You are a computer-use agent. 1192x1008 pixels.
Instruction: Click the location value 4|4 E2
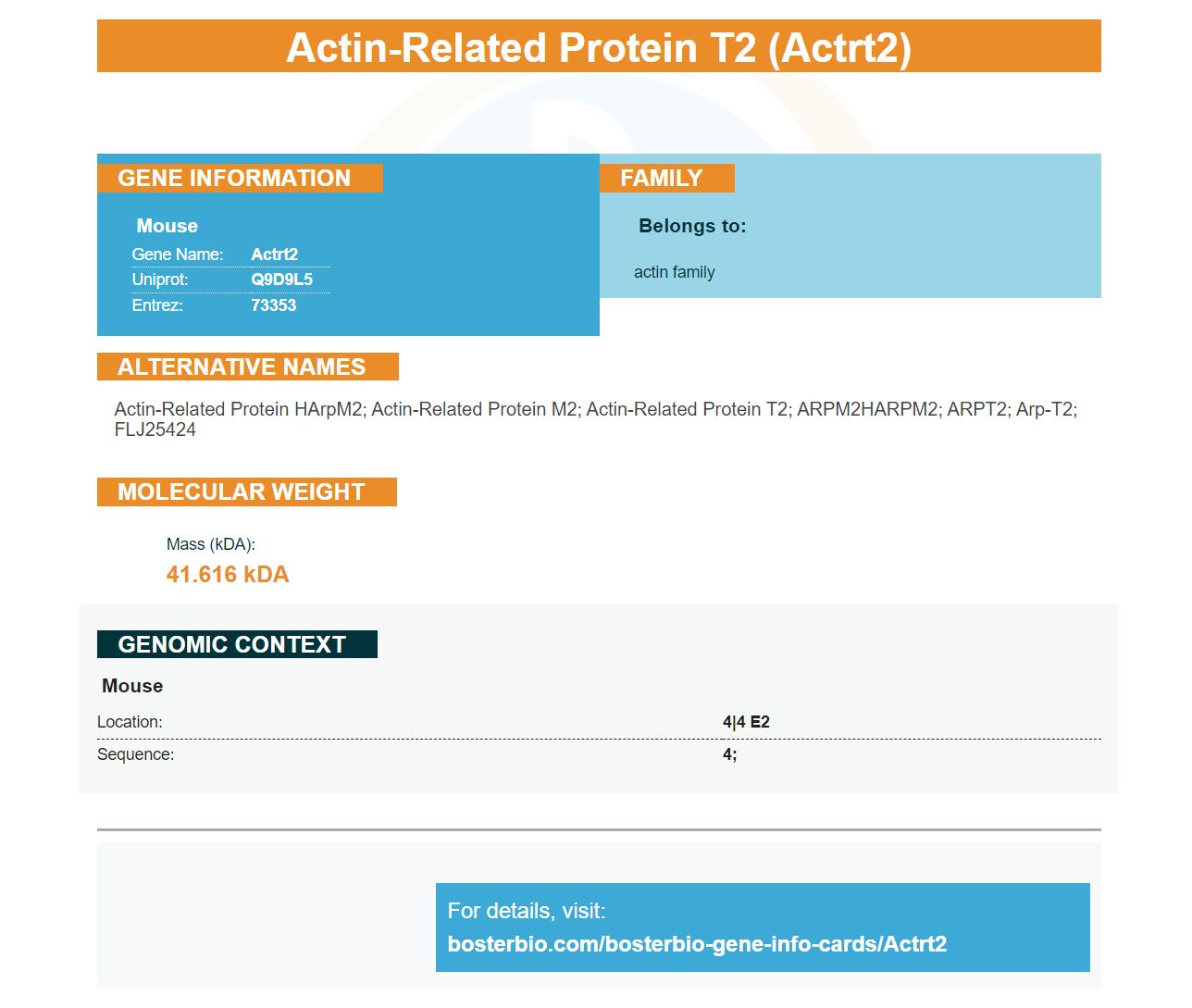tap(746, 722)
